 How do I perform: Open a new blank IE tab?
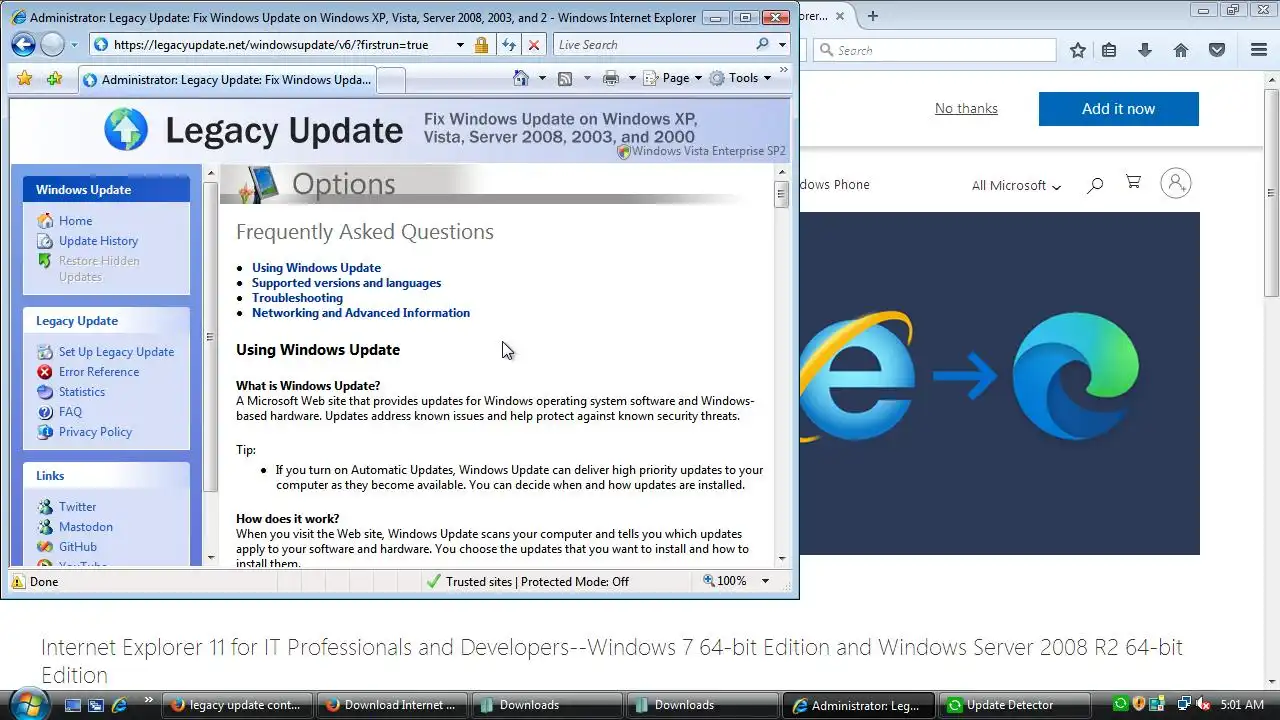[x=391, y=80]
